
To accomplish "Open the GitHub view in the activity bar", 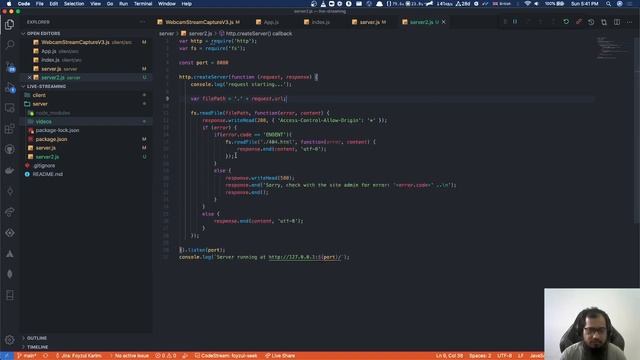I will pyautogui.click(x=10, y=149).
